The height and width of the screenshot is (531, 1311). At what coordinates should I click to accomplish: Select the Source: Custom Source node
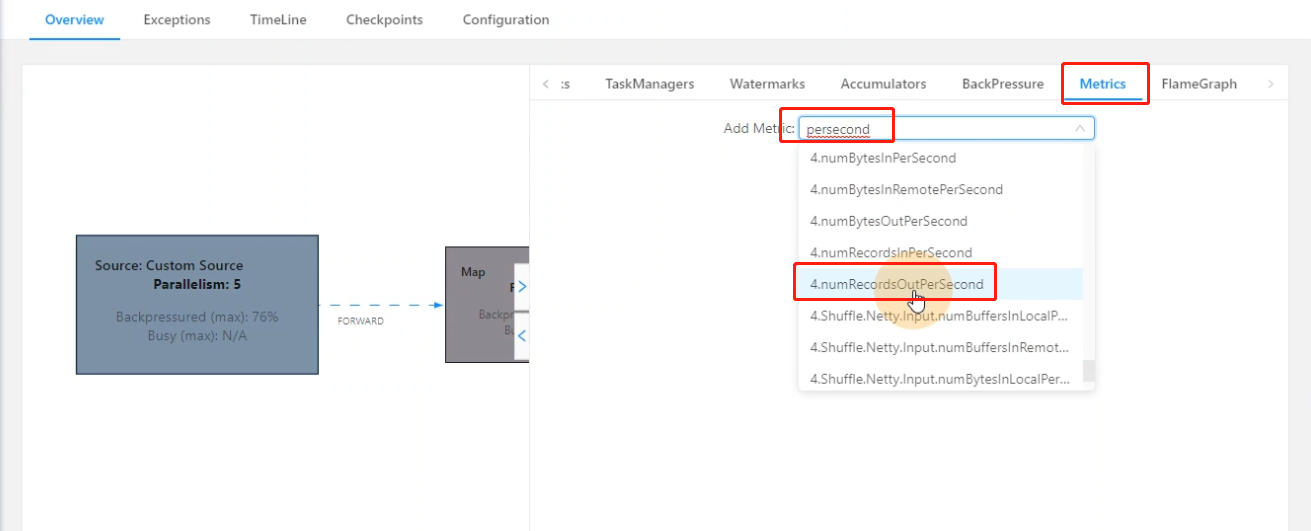coord(197,305)
